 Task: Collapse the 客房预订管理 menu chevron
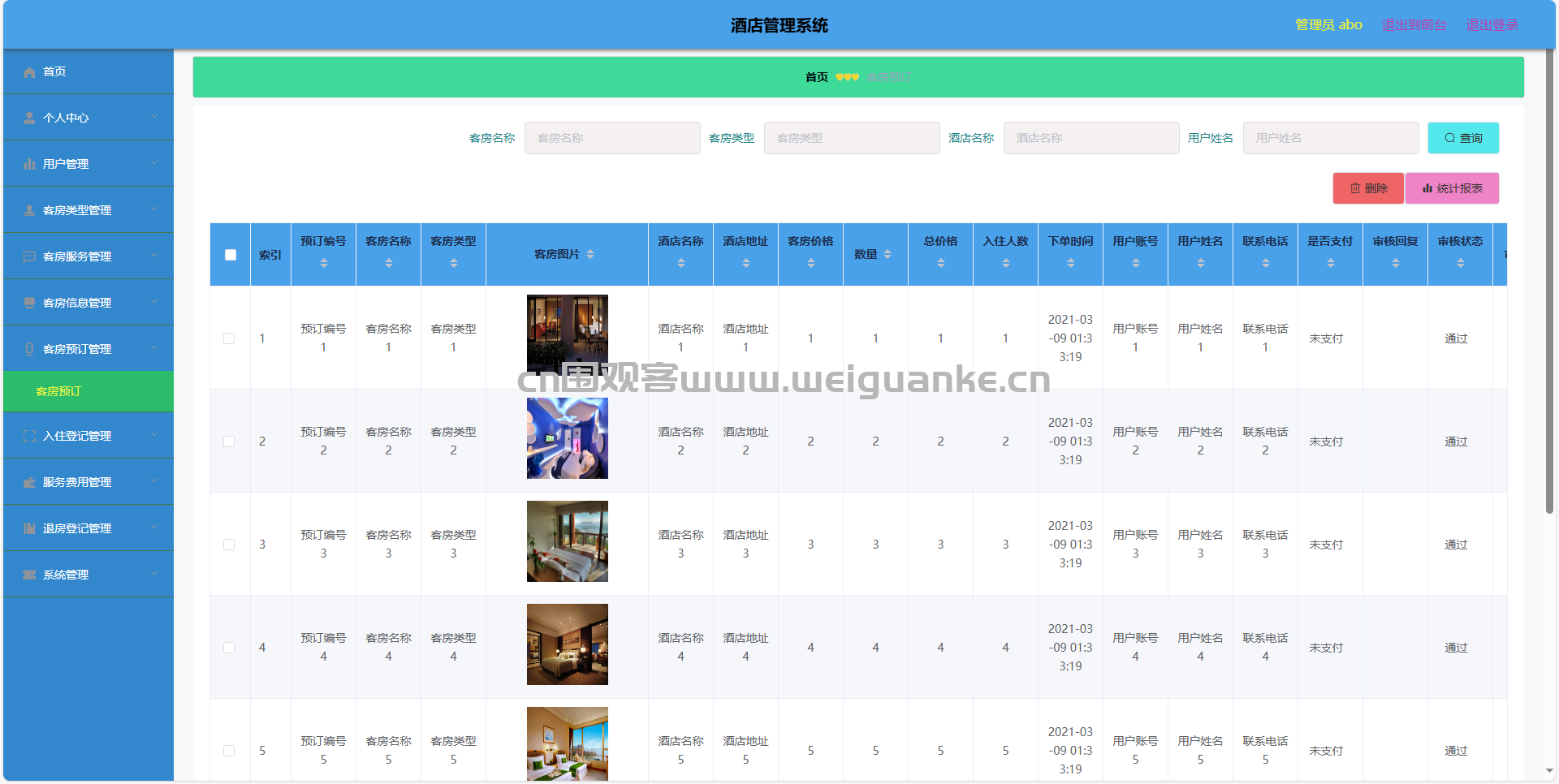pyautogui.click(x=154, y=347)
